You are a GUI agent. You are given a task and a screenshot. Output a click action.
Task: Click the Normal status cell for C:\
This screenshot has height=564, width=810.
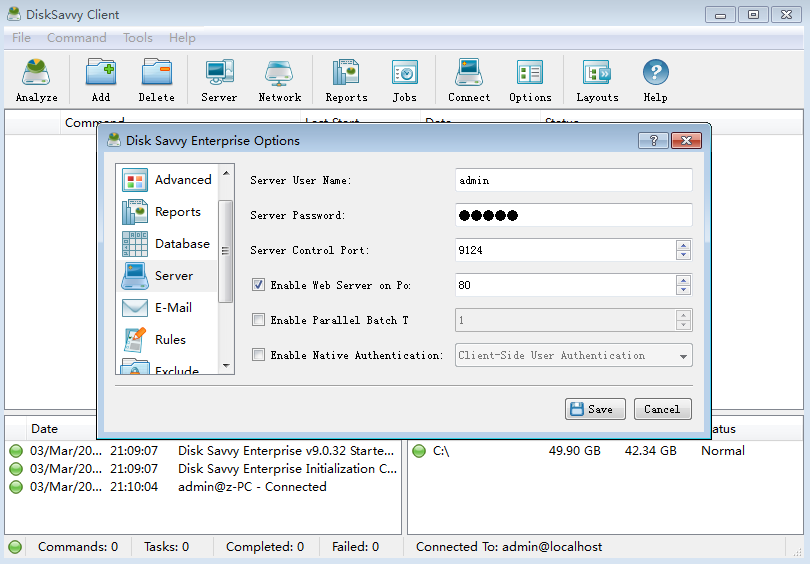723,451
